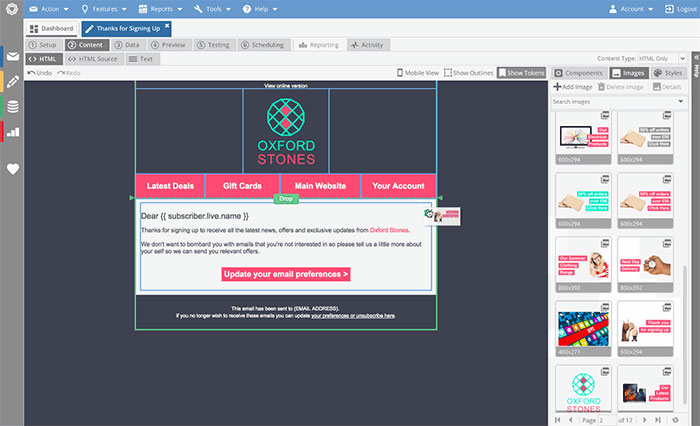The width and height of the screenshot is (700, 426).
Task: Toggle Mobile View
Action: 418,72
